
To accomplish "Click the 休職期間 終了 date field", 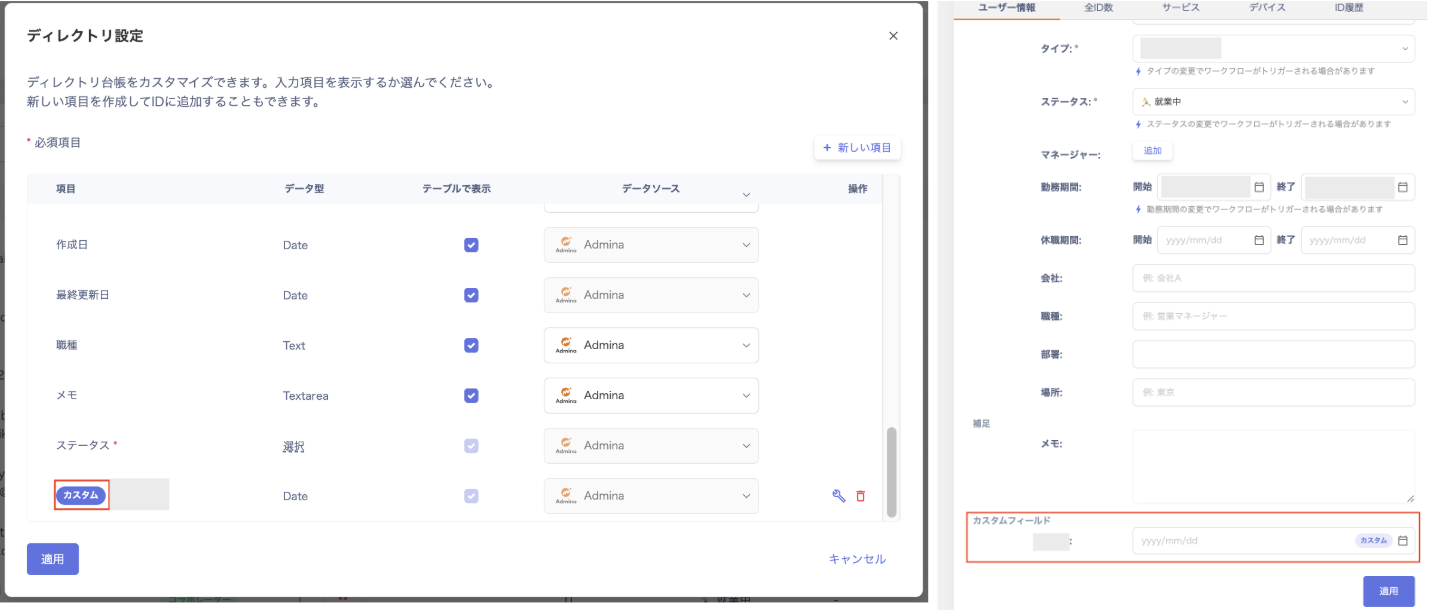I will click(x=1358, y=240).
